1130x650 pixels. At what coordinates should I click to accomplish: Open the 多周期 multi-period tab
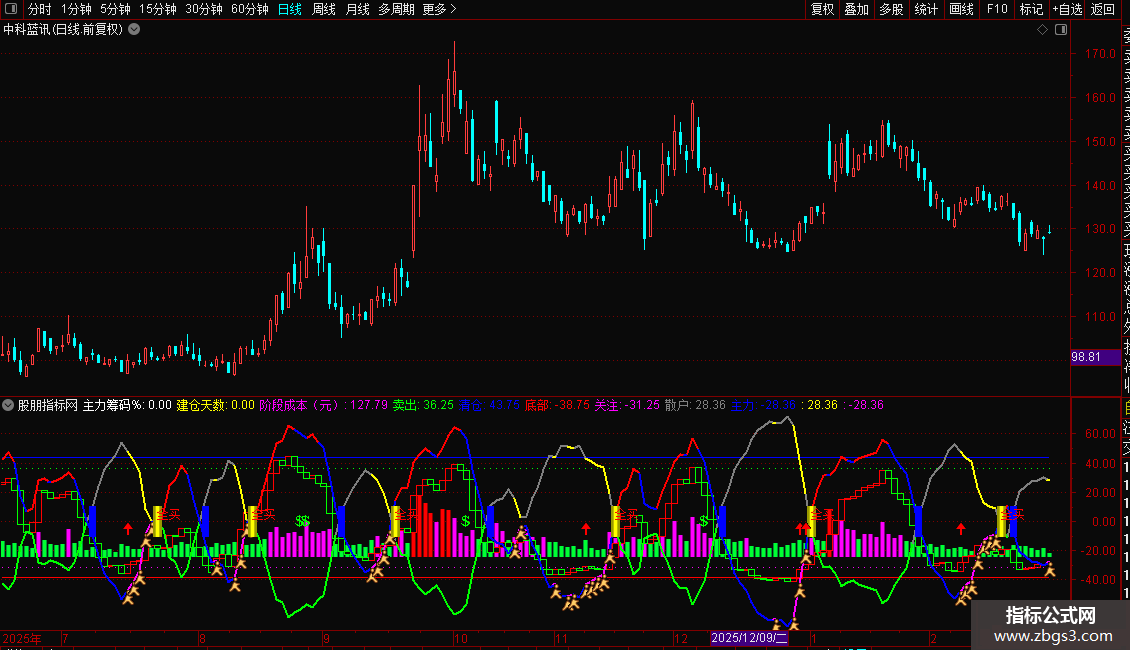(x=396, y=9)
